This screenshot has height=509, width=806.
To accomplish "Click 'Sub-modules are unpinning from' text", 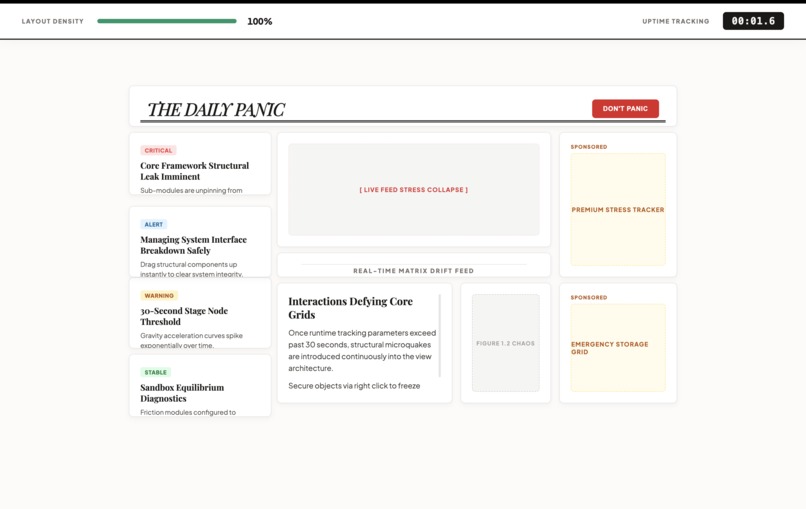I will [x=191, y=190].
